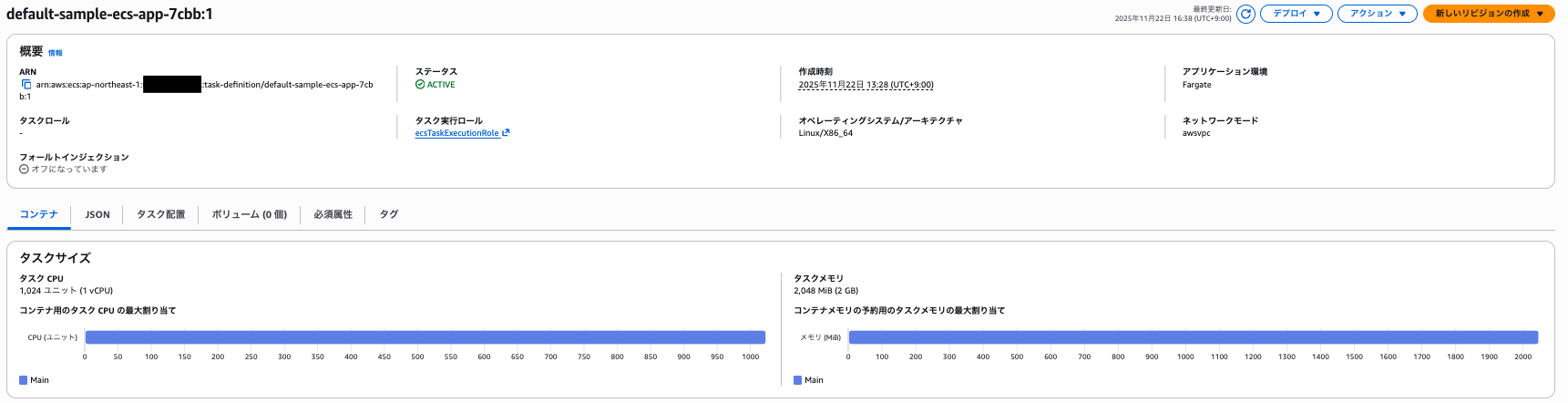This screenshot has width=1568, height=403.
Task: Click the page title default-sample-ecs-app-7cbb:1
Action: [x=109, y=15]
